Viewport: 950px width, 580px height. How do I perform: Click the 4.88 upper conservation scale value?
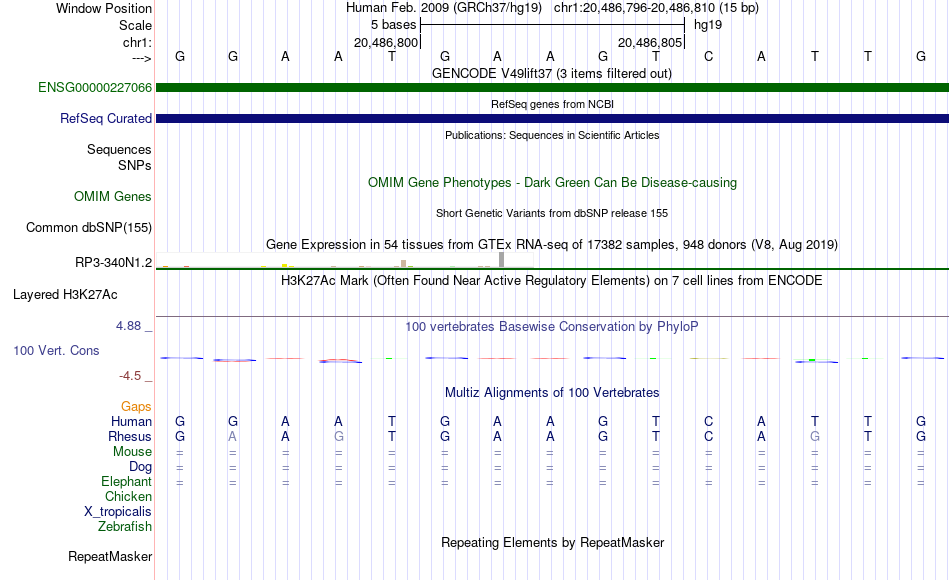[x=128, y=325]
